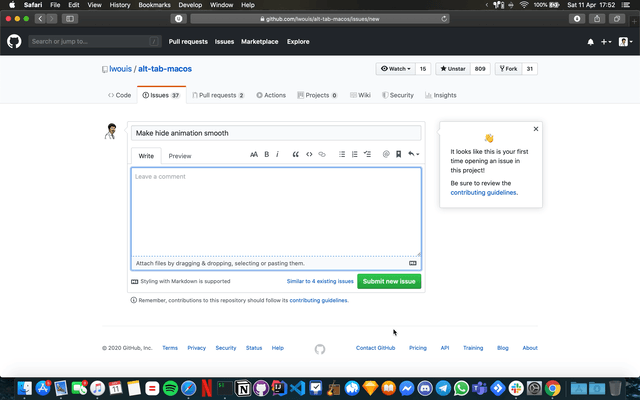Open contributing guidelines link below the form

tap(318, 300)
